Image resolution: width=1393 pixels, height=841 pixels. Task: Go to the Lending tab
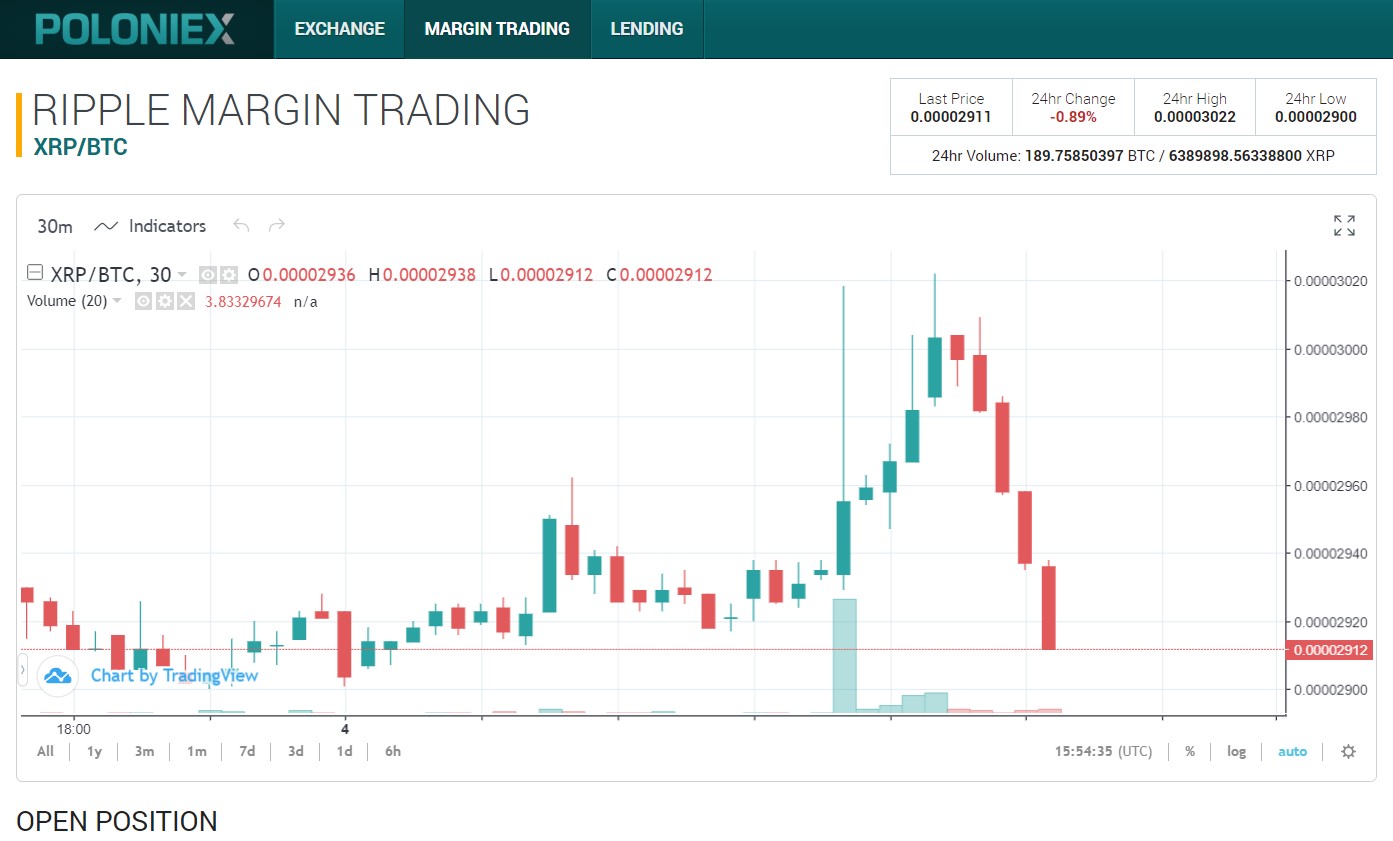[647, 29]
